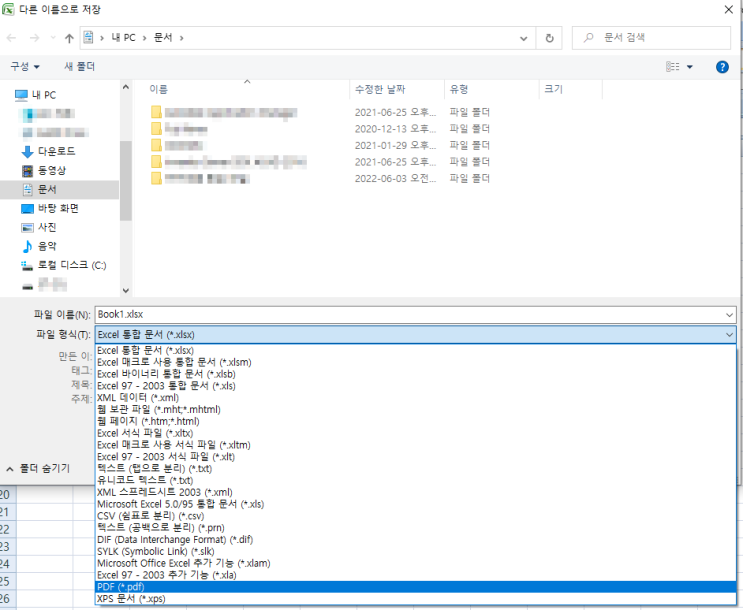The width and height of the screenshot is (743, 610).
Task: Open recent locations dropdown arrow
Action: point(53,38)
